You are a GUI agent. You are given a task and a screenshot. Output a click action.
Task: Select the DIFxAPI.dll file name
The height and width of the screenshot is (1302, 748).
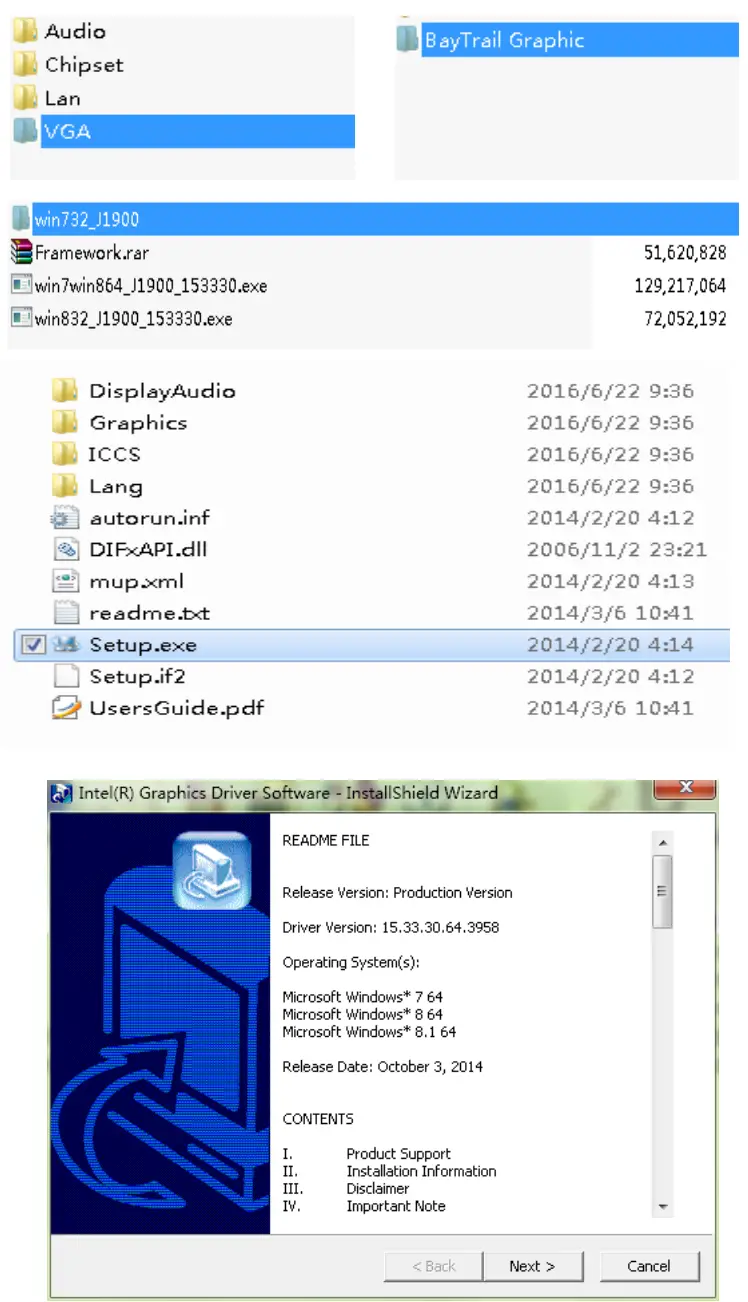point(148,549)
